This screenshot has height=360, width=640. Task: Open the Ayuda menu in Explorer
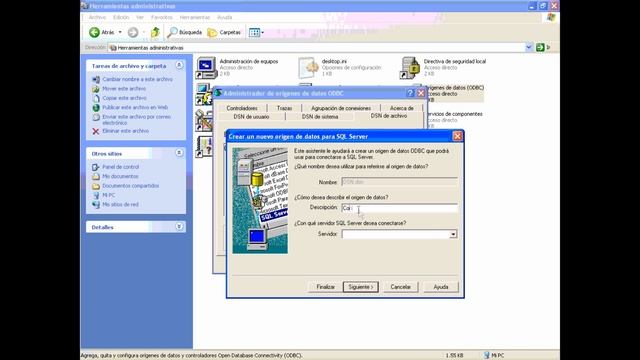click(x=224, y=17)
